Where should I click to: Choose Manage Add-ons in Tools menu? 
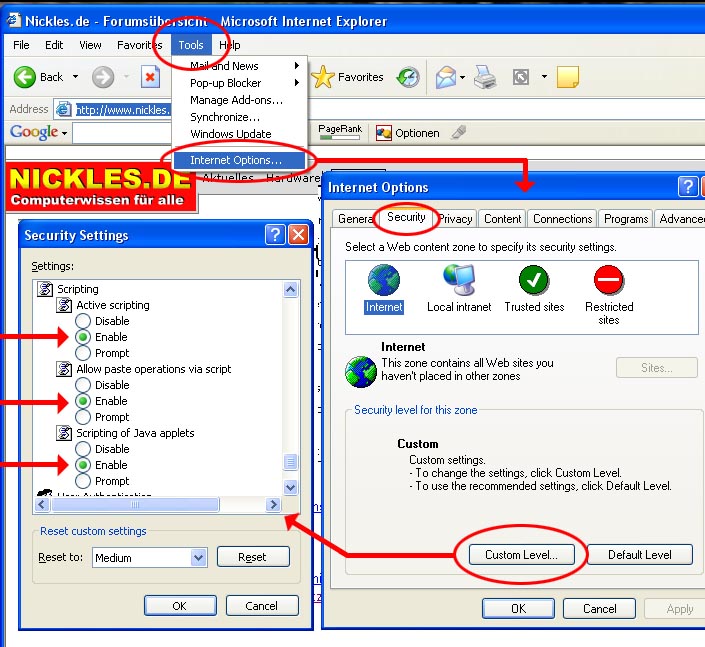pyautogui.click(x=239, y=100)
